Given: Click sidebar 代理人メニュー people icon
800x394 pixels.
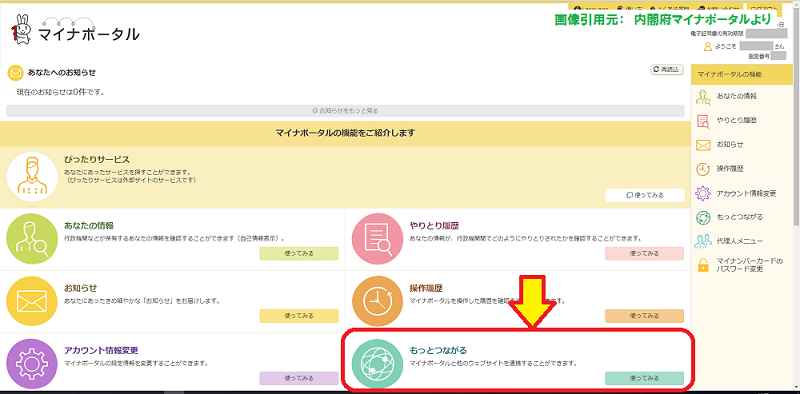Looking at the screenshot, I should click(703, 241).
